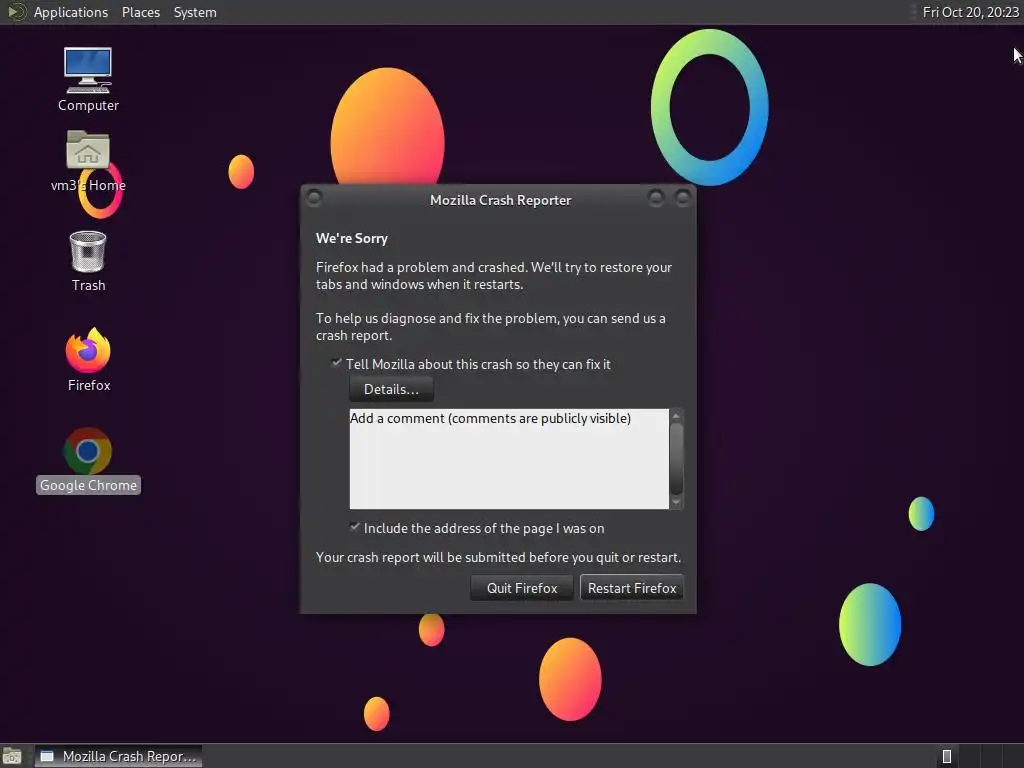The width and height of the screenshot is (1024, 768).
Task: Select the Trash desktop icon
Action: pyautogui.click(x=88, y=261)
